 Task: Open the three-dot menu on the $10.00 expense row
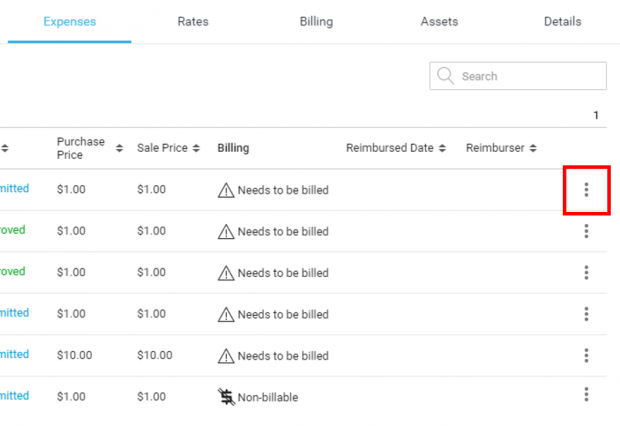(x=586, y=355)
